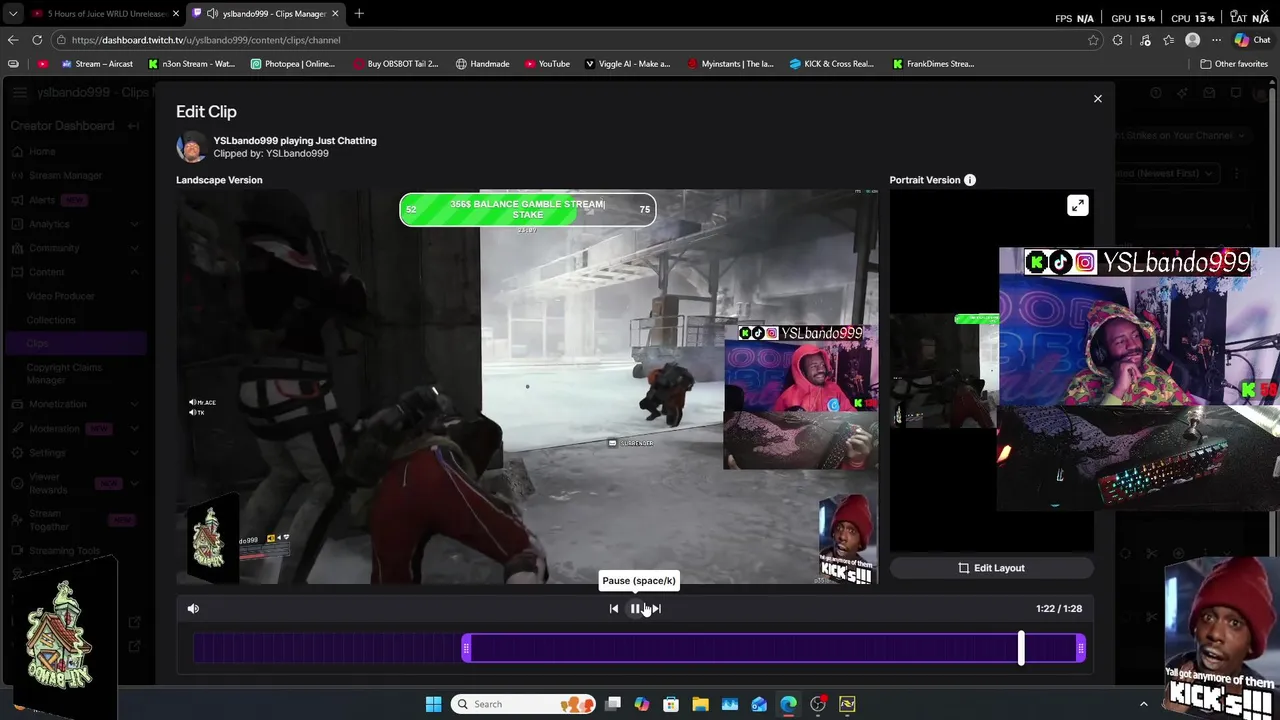Click the dashboard.twitch.tv address bar
This screenshot has width=1280, height=720.
coord(570,40)
